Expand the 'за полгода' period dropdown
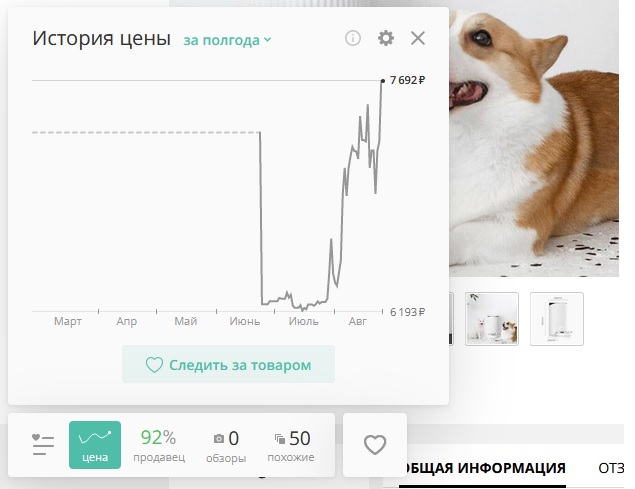This screenshot has width=635, height=489. click(x=227, y=40)
